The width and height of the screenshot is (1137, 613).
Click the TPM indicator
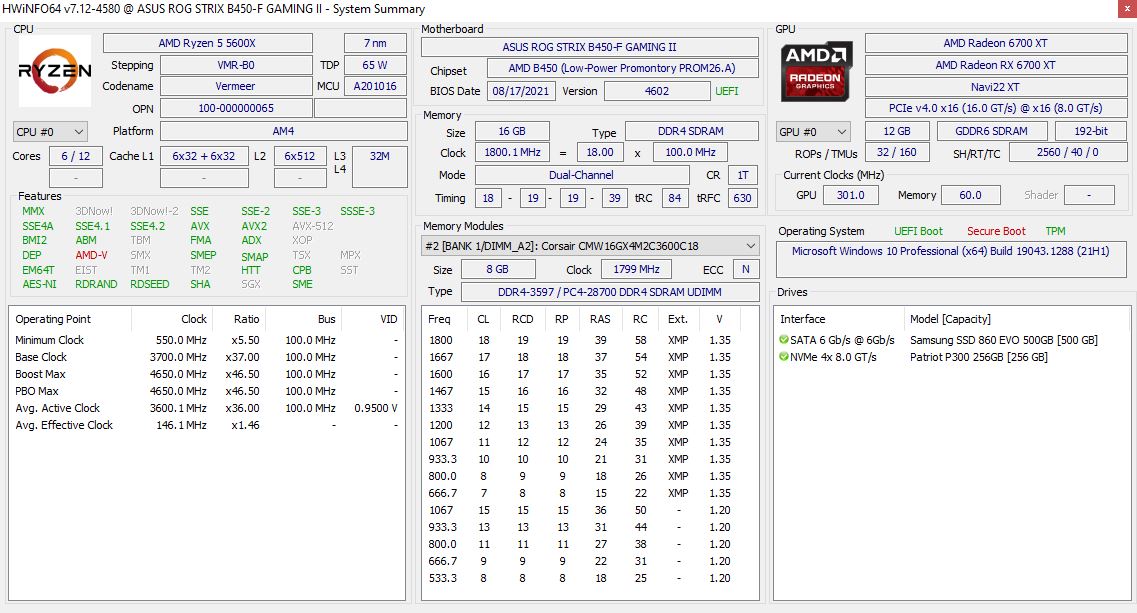[1055, 231]
